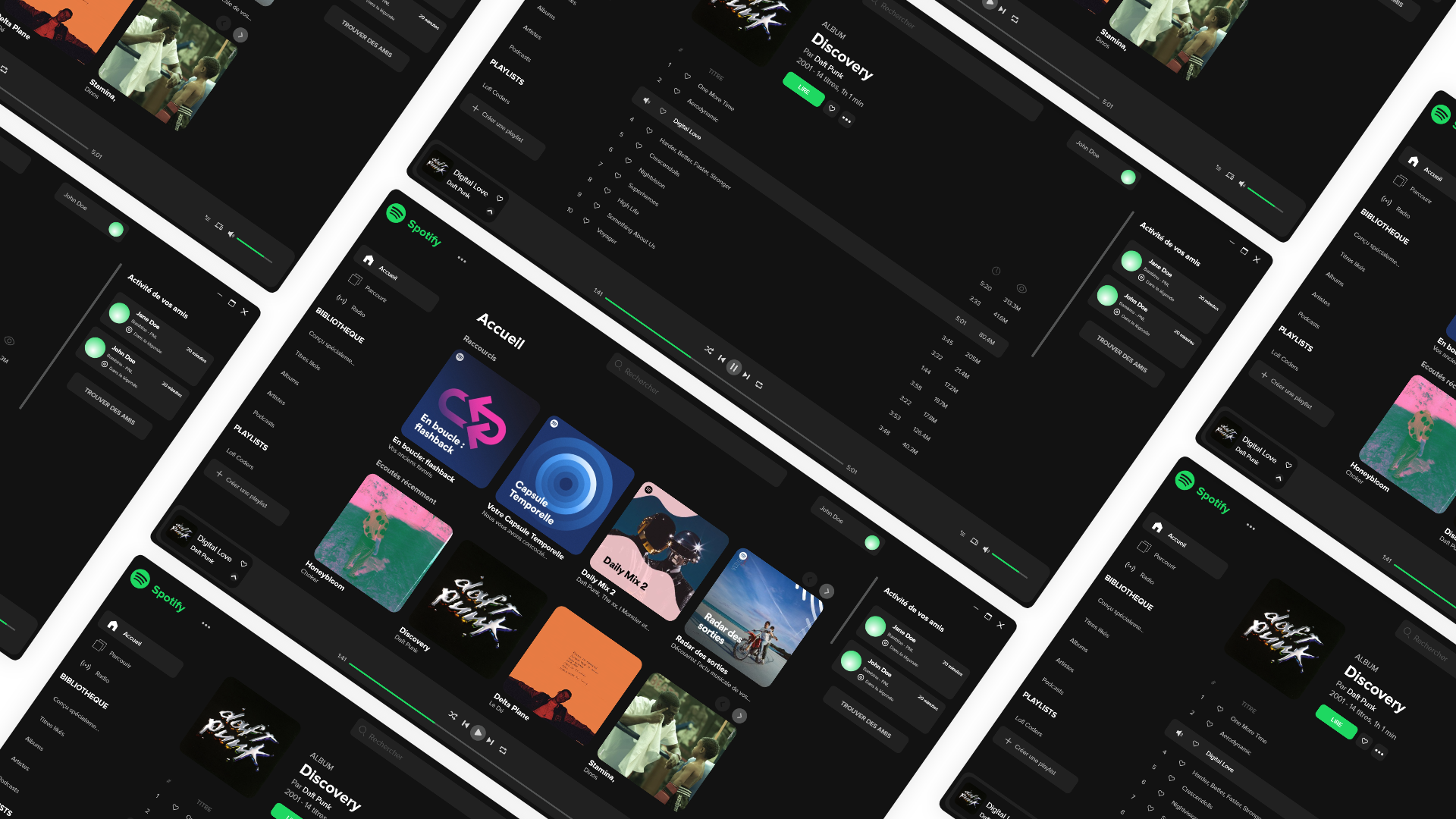Open the album three-dots menu in the top Discovery window
1456x819 pixels.
(x=846, y=119)
